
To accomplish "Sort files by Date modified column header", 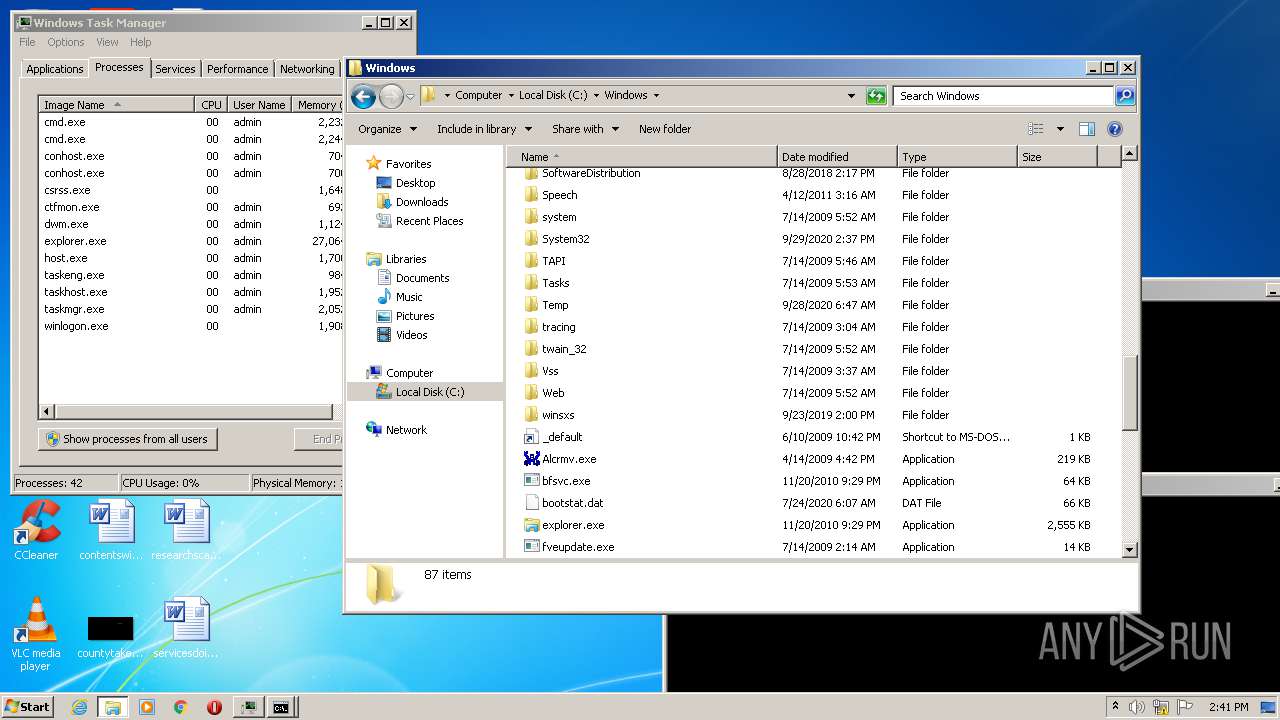I will pyautogui.click(x=837, y=157).
